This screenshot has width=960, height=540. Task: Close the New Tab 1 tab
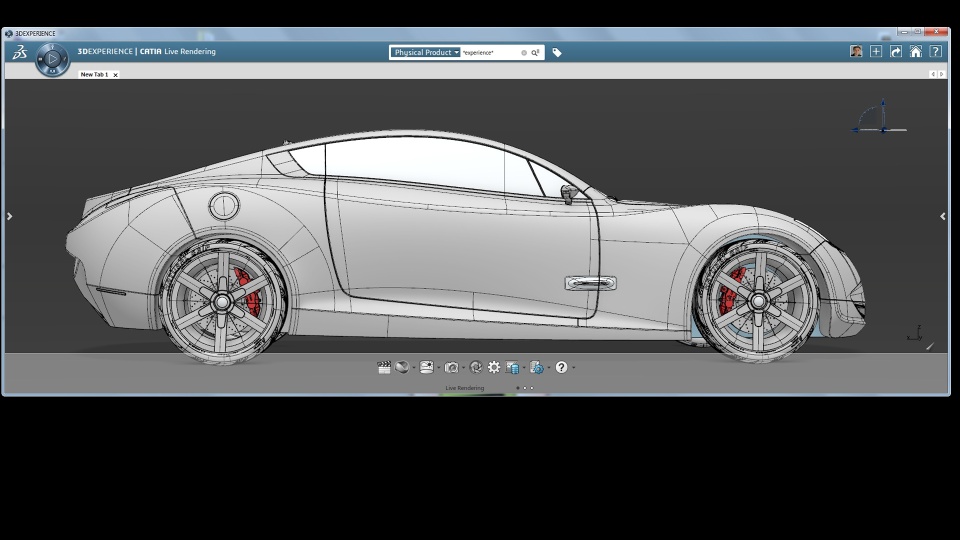[x=115, y=75]
